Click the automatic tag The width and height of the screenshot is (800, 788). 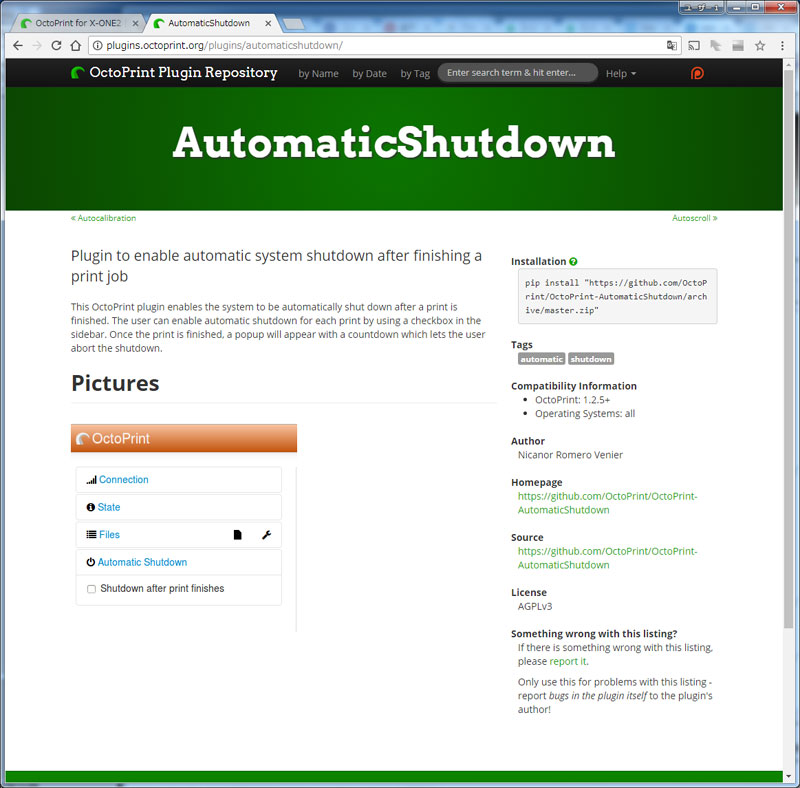pyautogui.click(x=541, y=359)
